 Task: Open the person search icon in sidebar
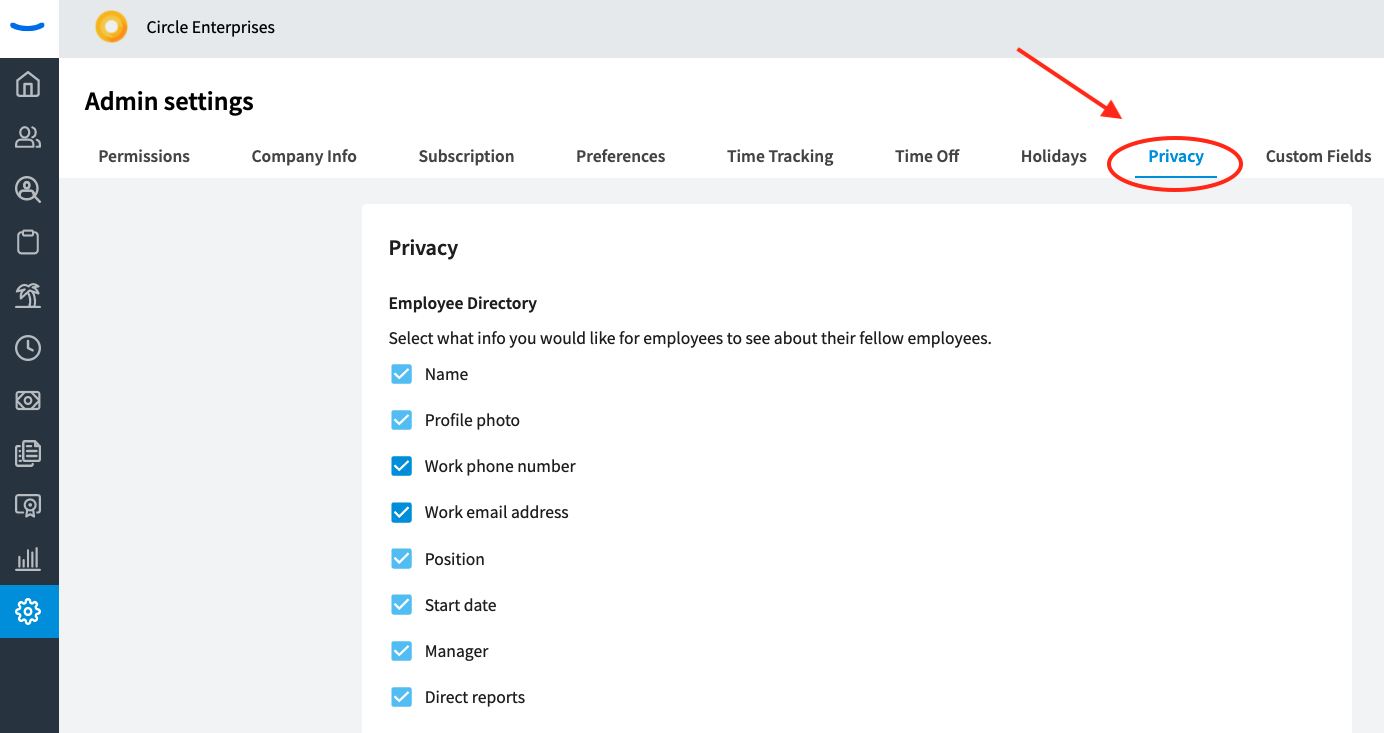(x=28, y=190)
